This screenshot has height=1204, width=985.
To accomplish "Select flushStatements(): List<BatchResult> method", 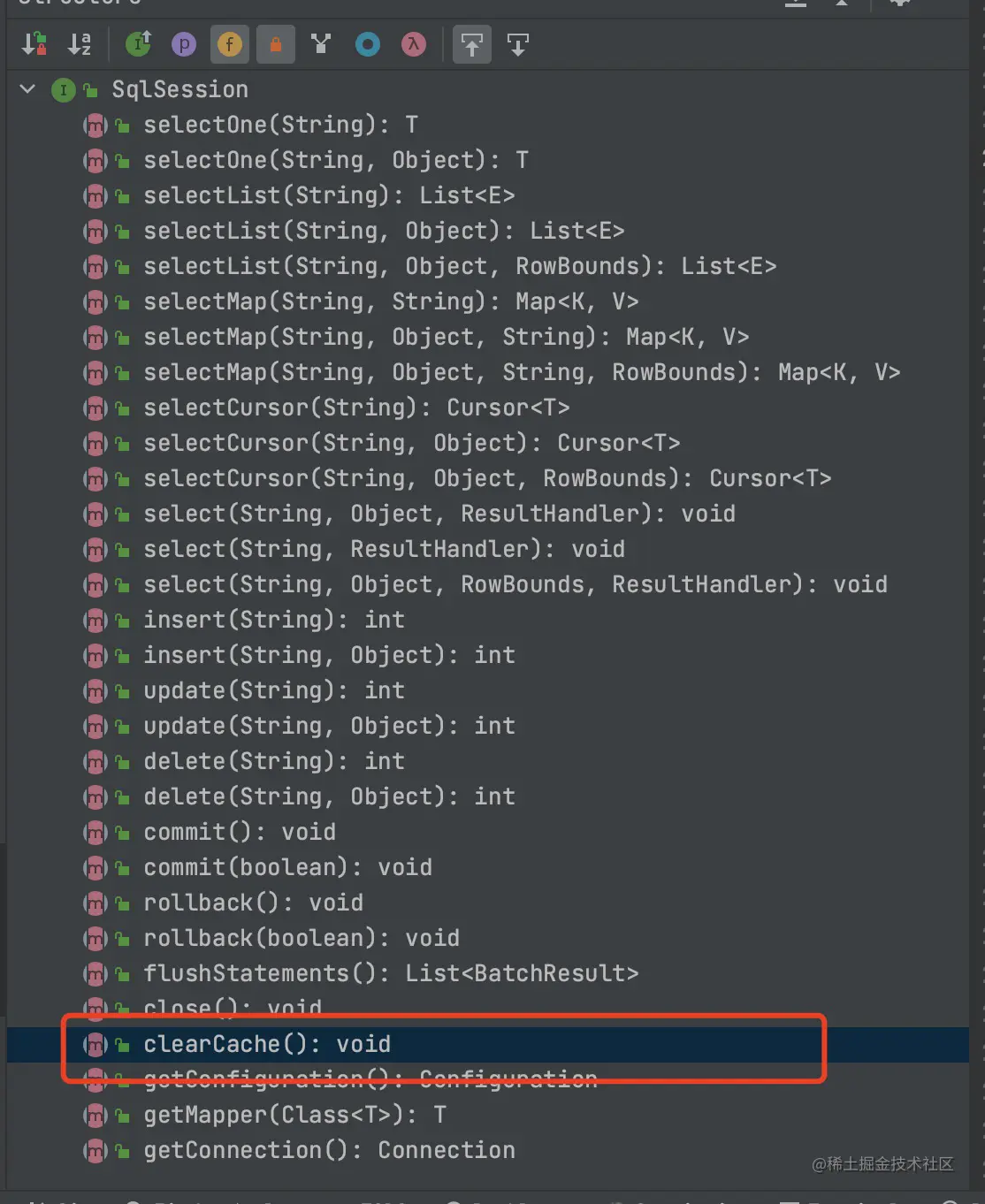I will pyautogui.click(x=391, y=973).
